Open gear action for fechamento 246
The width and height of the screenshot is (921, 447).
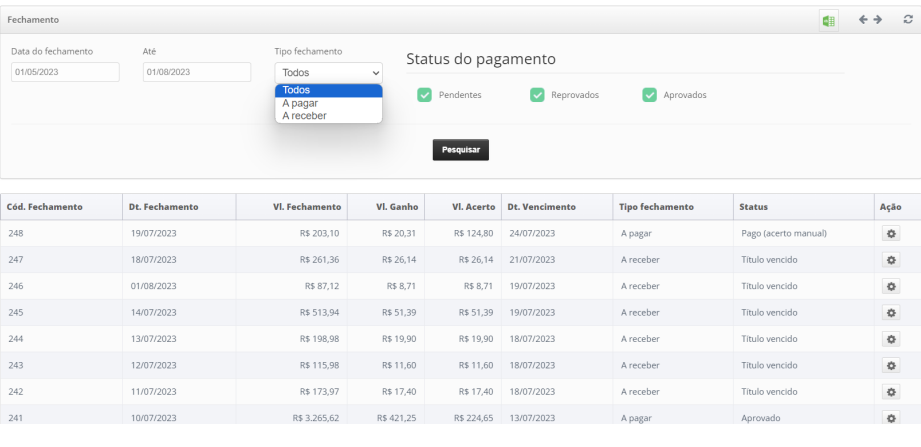click(x=888, y=286)
